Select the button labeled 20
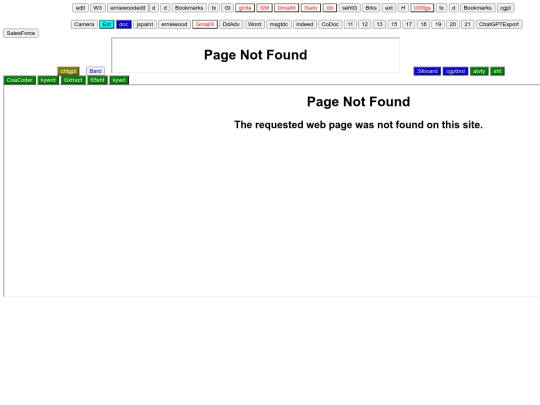The width and height of the screenshot is (540, 405). coord(453,24)
